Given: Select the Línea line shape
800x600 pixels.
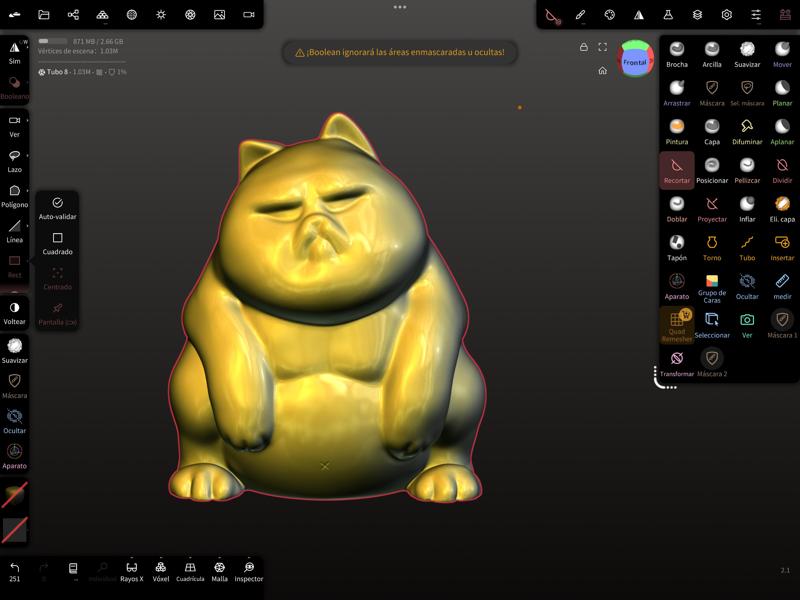Looking at the screenshot, I should click(14, 232).
